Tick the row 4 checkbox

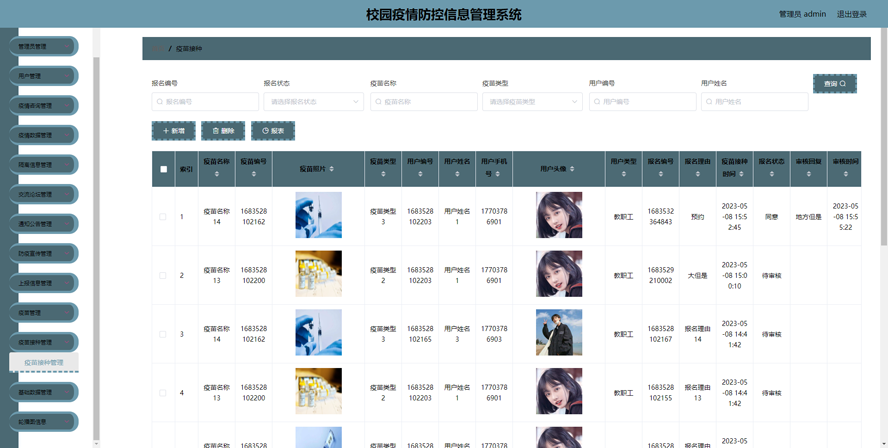tap(163, 392)
